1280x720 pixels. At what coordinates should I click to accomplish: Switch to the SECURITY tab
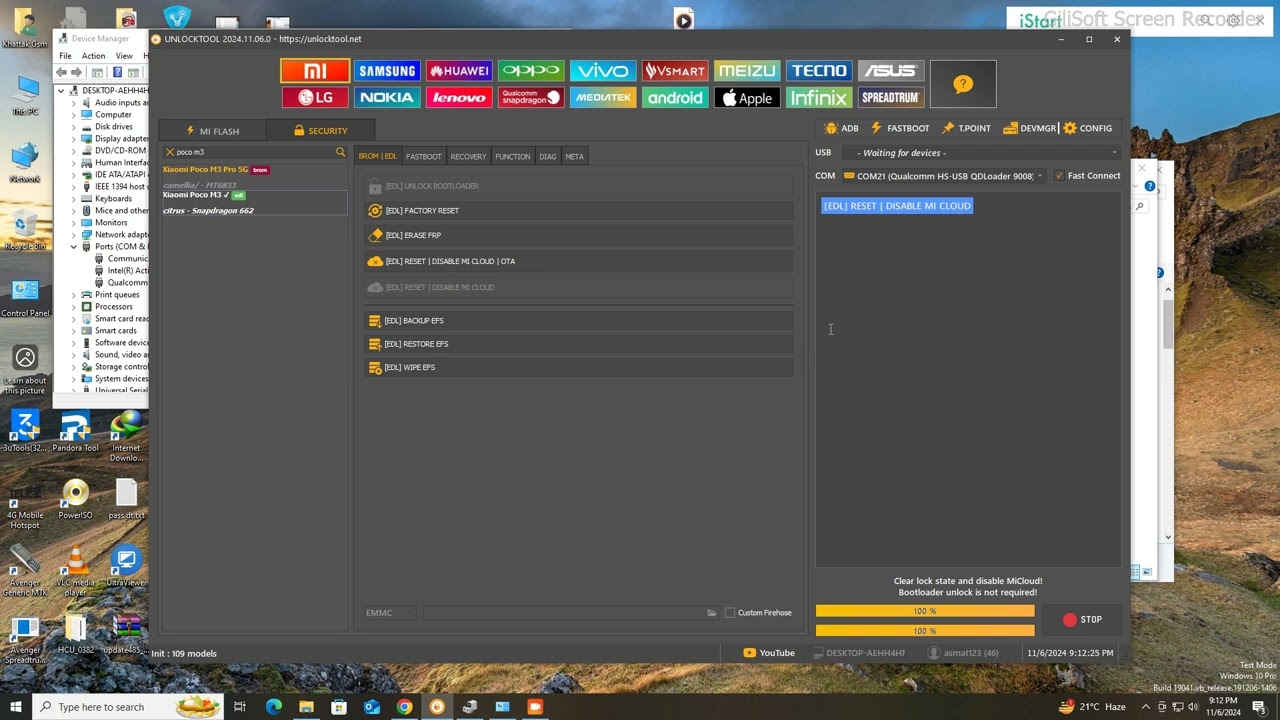pyautogui.click(x=320, y=131)
